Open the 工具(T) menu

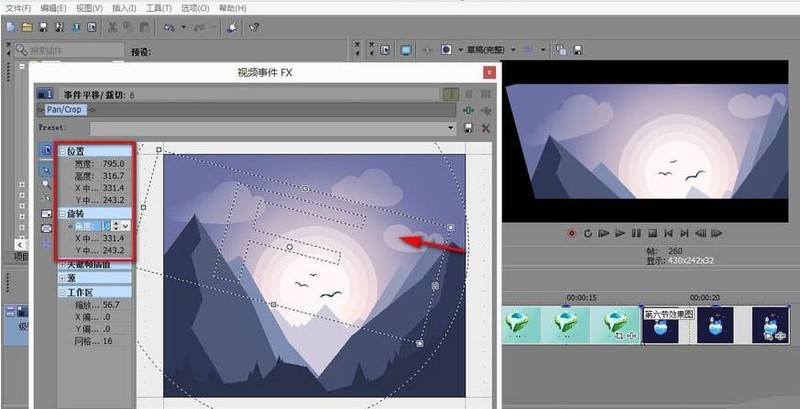pos(159,8)
